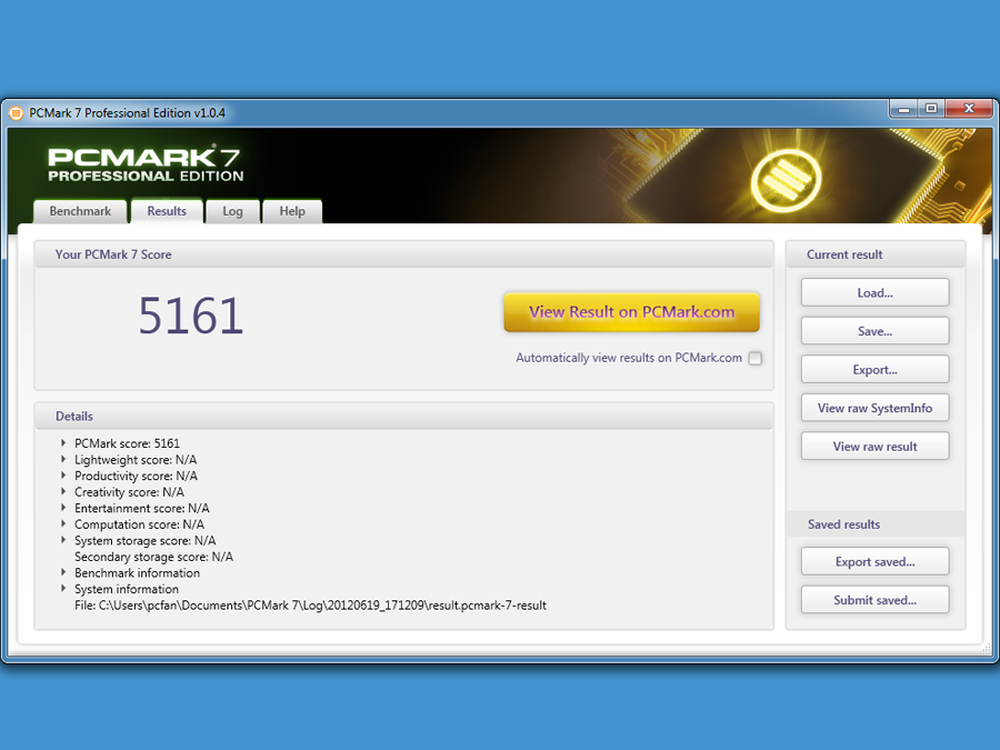Viewport: 1000px width, 750px height.
Task: Minimize the PCMark 7 window
Action: (903, 110)
